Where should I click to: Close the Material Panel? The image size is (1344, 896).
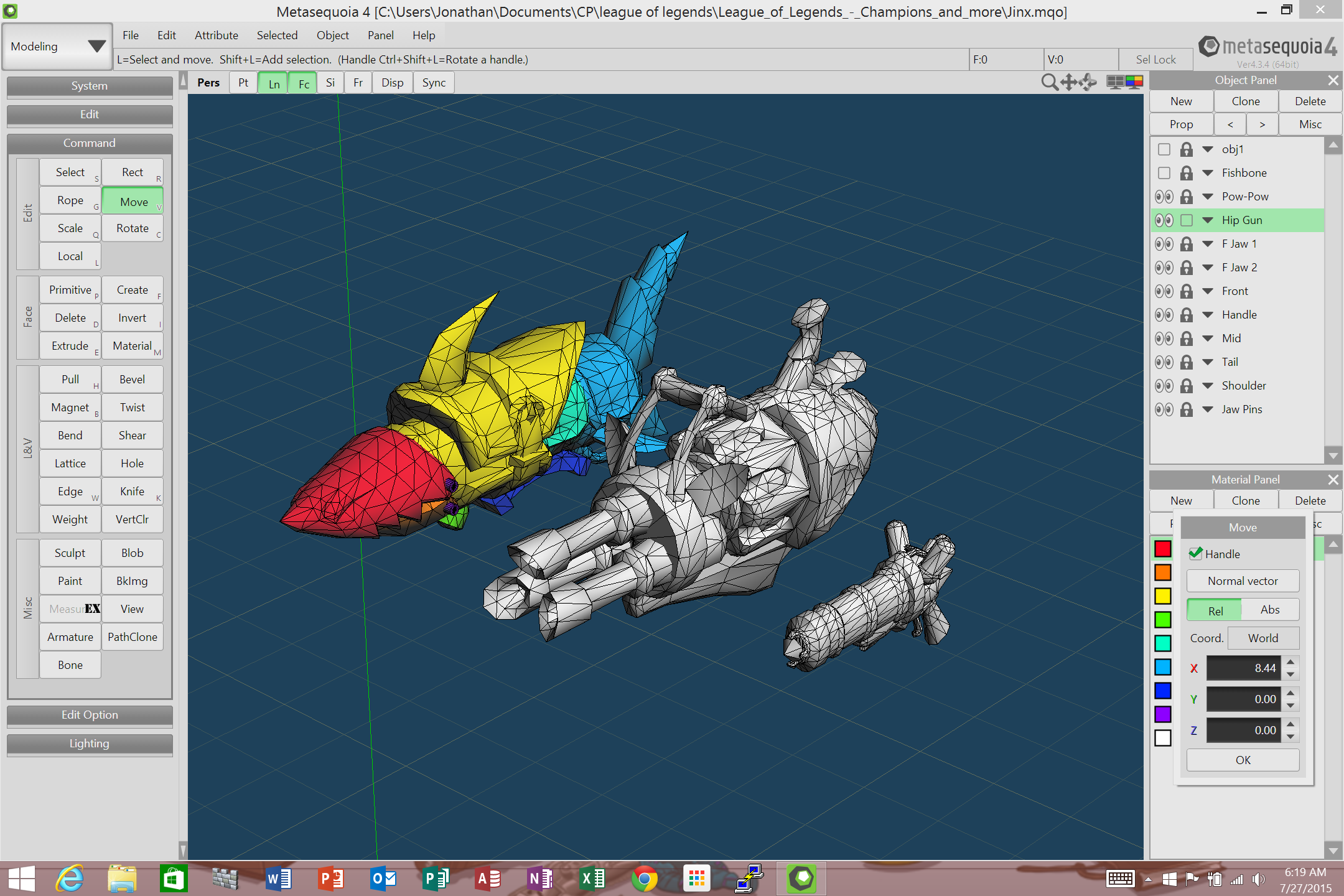(x=1333, y=480)
